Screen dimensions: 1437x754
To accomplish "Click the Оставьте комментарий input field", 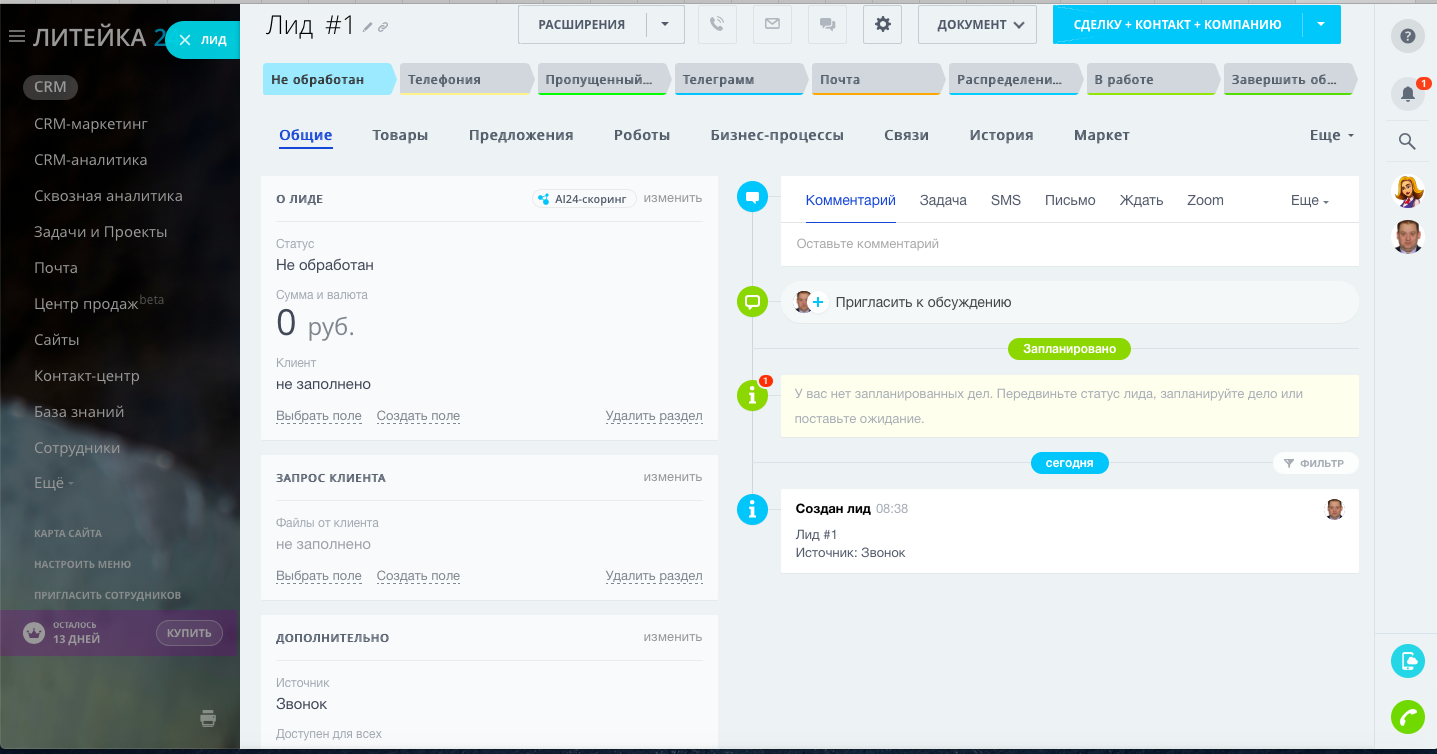I will pyautogui.click(x=1069, y=244).
